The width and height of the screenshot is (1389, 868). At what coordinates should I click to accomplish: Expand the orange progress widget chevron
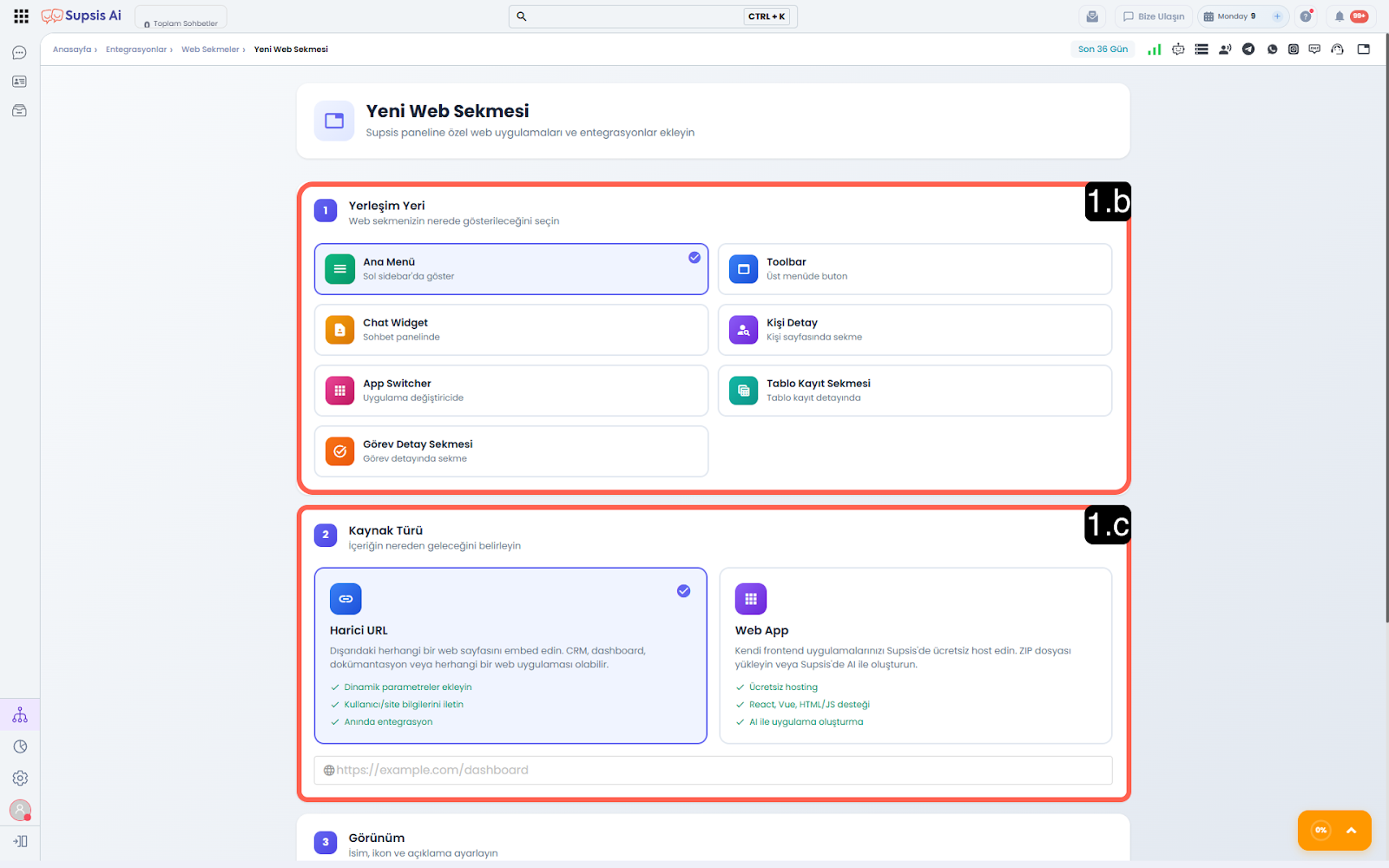click(x=1351, y=831)
